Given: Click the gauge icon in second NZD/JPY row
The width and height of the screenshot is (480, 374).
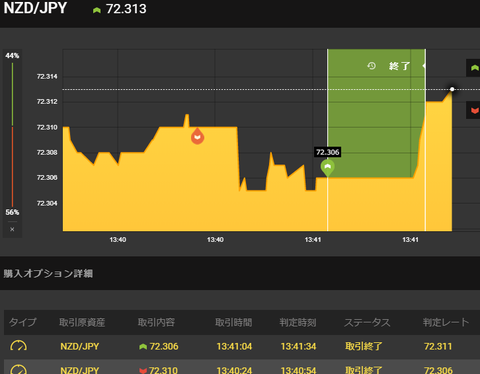Looking at the screenshot, I should [19, 369].
